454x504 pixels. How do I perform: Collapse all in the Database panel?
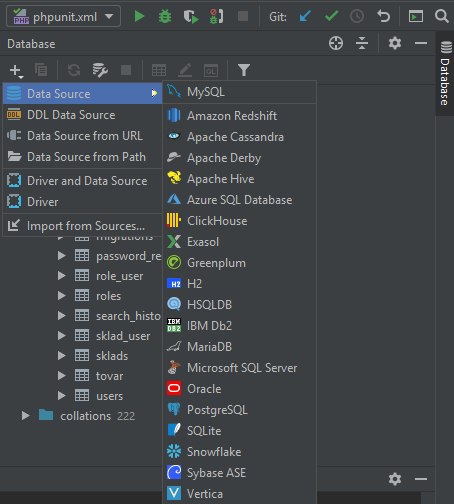(x=362, y=43)
